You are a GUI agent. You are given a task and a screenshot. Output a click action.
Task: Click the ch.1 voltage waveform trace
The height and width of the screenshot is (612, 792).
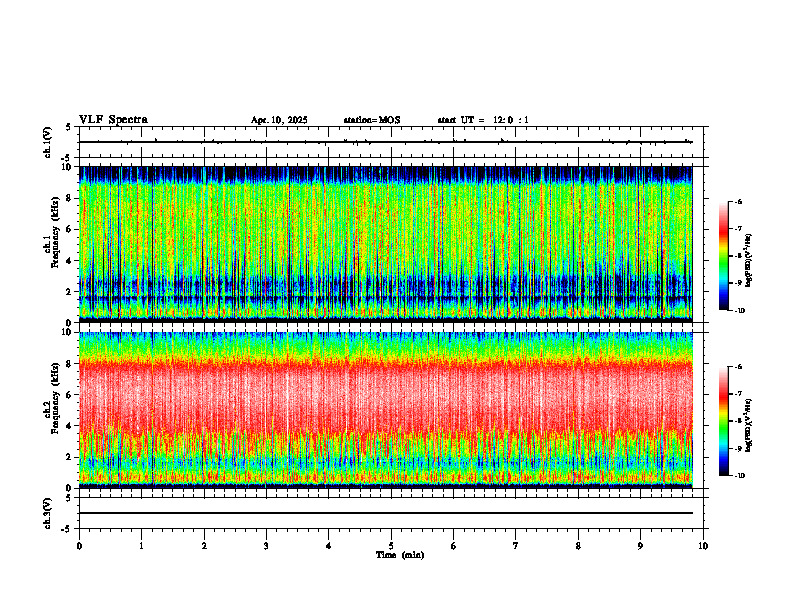coord(385,142)
